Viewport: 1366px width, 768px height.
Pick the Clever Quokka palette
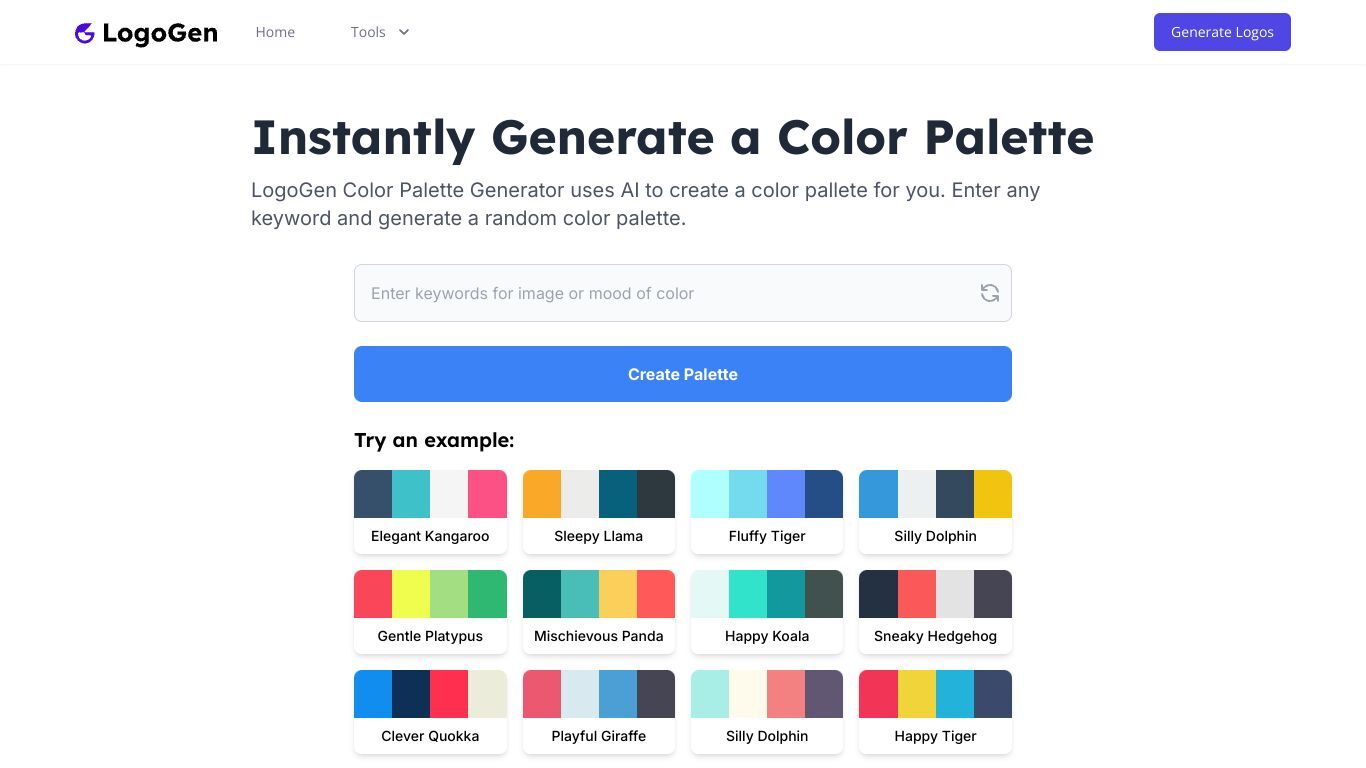(x=430, y=712)
